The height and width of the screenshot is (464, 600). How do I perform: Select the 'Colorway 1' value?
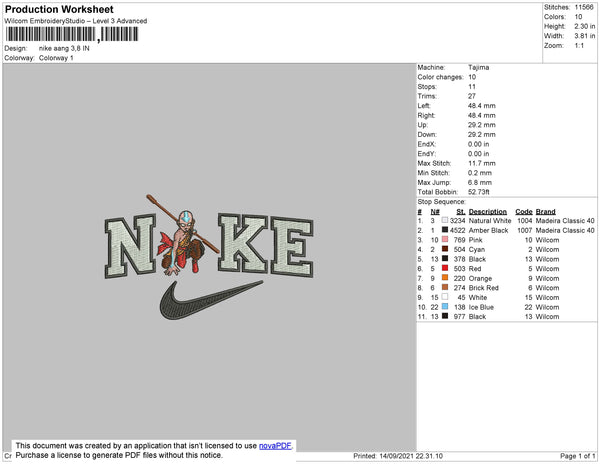point(56,58)
